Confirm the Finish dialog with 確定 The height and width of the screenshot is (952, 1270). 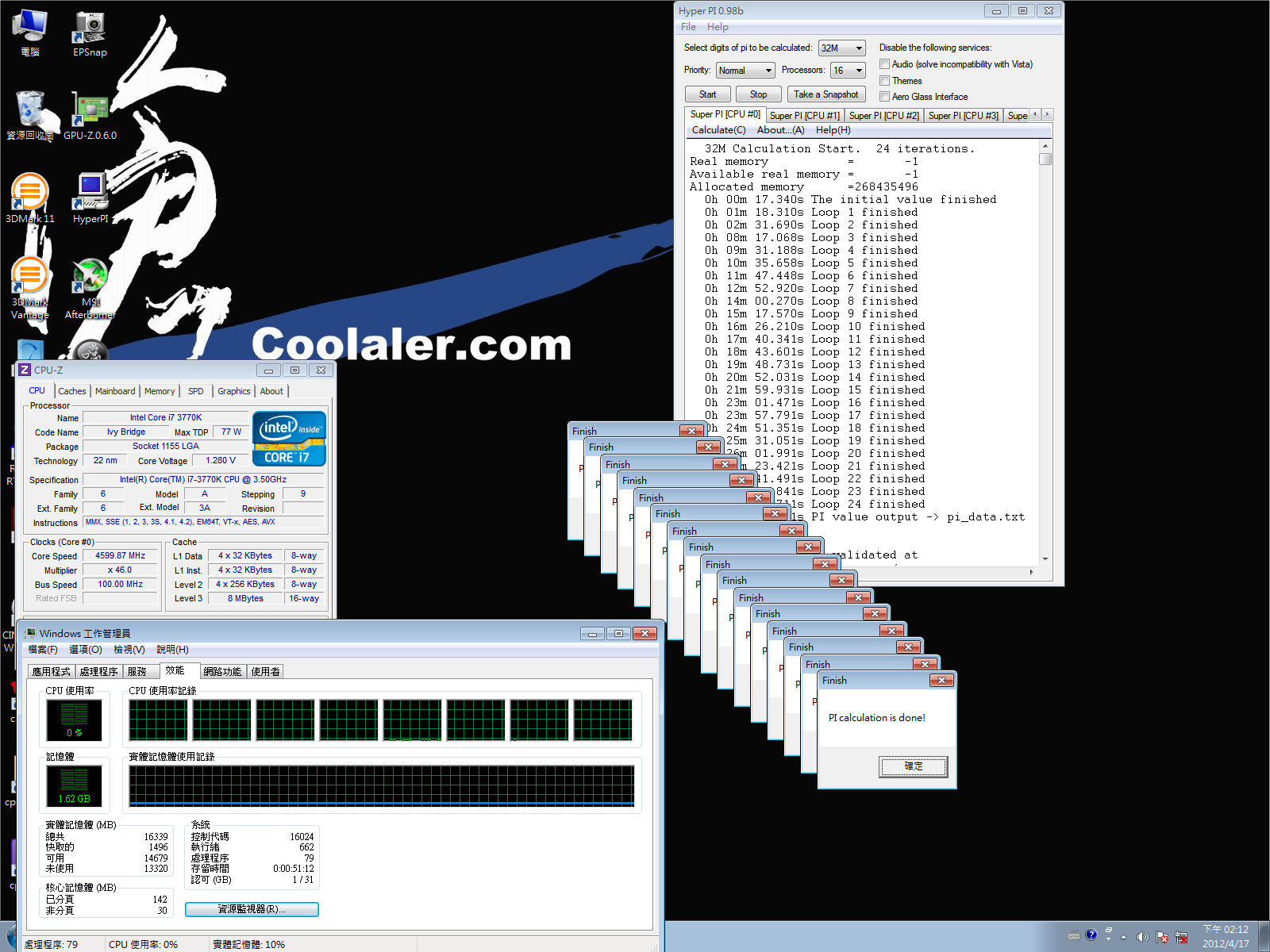click(914, 766)
